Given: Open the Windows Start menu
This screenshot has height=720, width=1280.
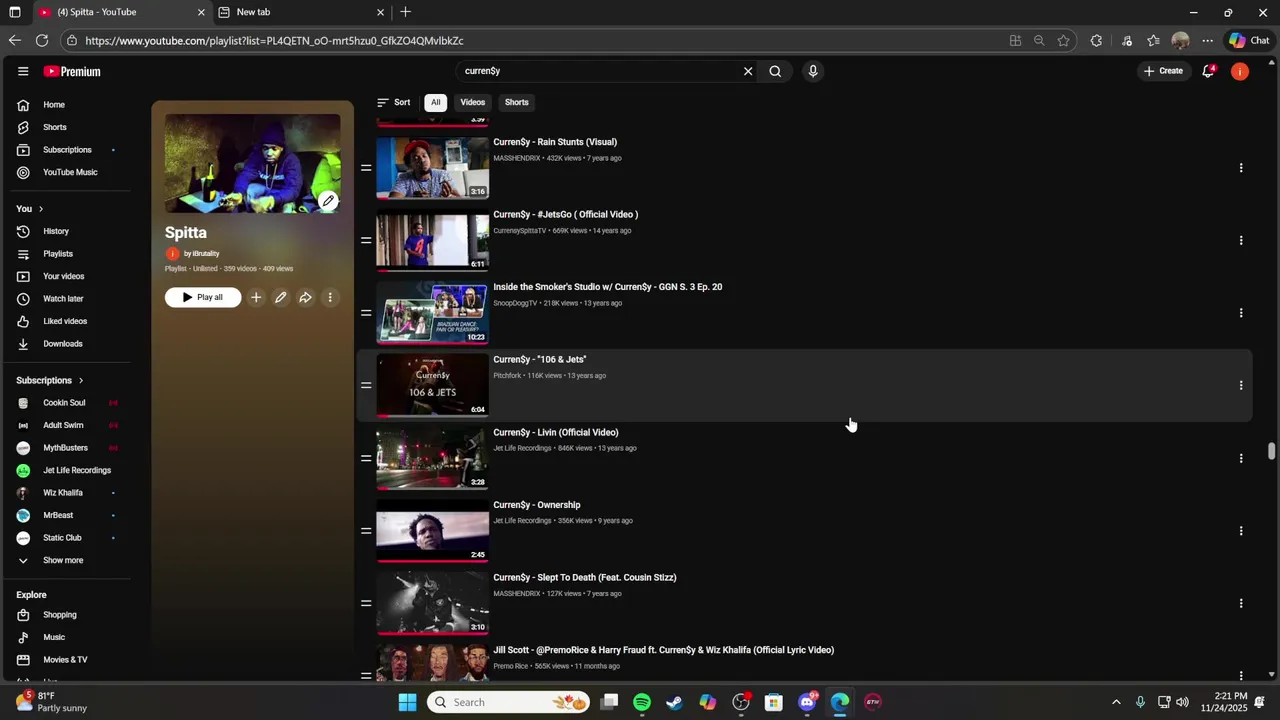Looking at the screenshot, I should (x=407, y=702).
